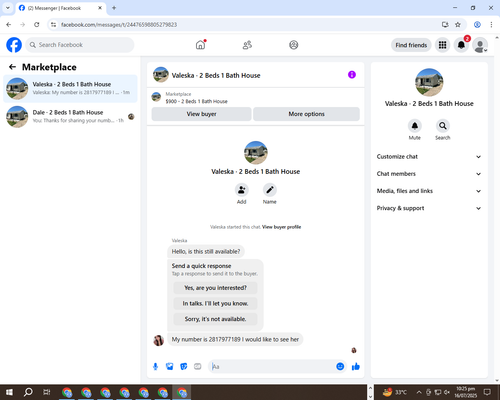Send quick reply Yes, are you interested?
The width and height of the screenshot is (500, 400).
(215, 288)
